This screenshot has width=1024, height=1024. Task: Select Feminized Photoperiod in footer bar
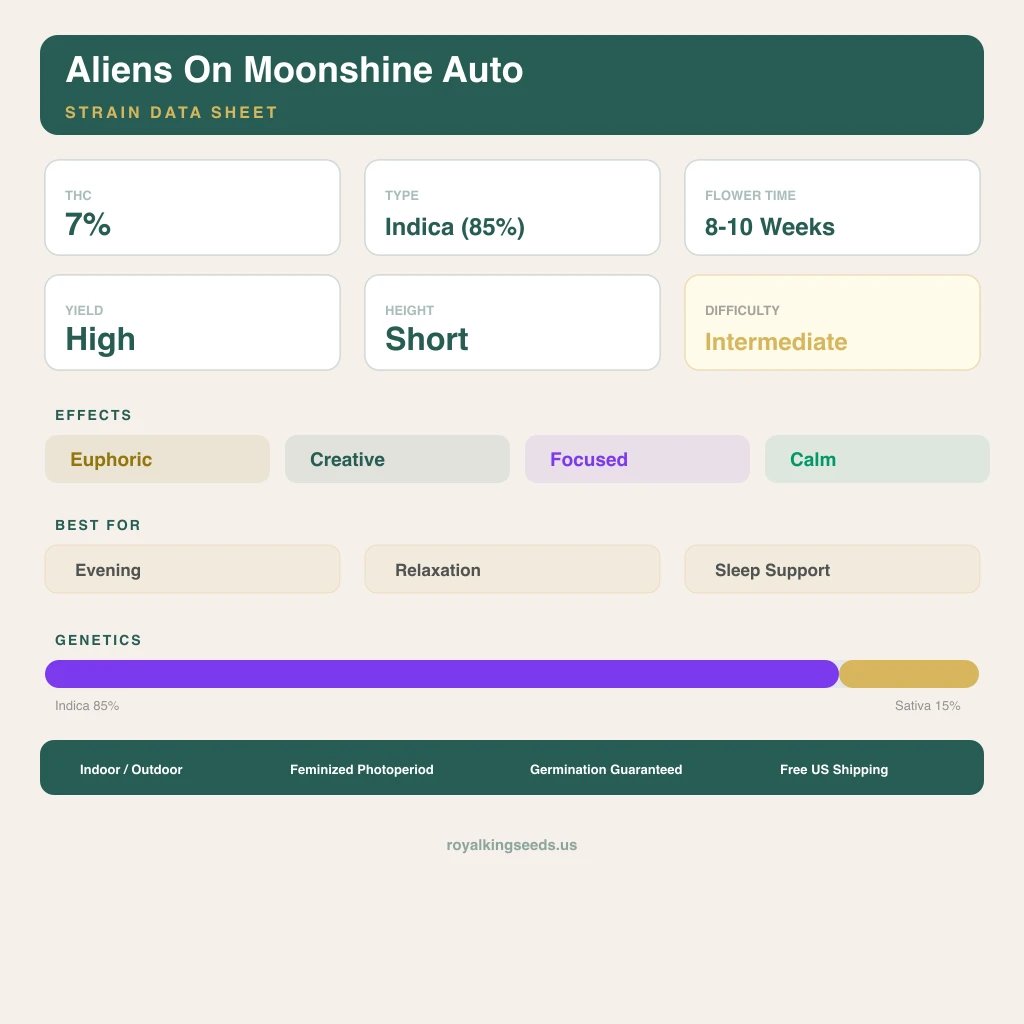pos(362,769)
